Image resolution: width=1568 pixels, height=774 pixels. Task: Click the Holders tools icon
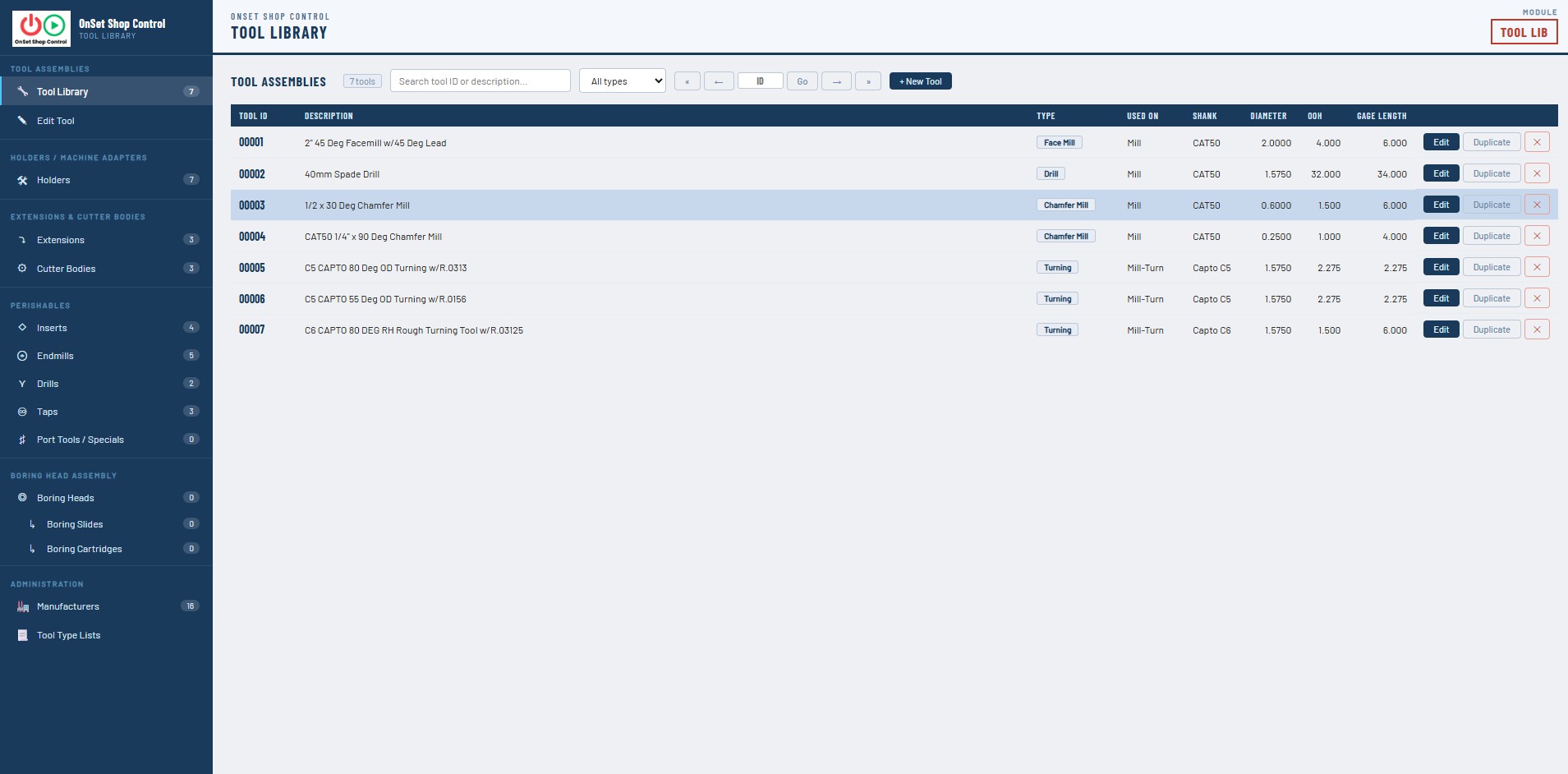pos(22,180)
